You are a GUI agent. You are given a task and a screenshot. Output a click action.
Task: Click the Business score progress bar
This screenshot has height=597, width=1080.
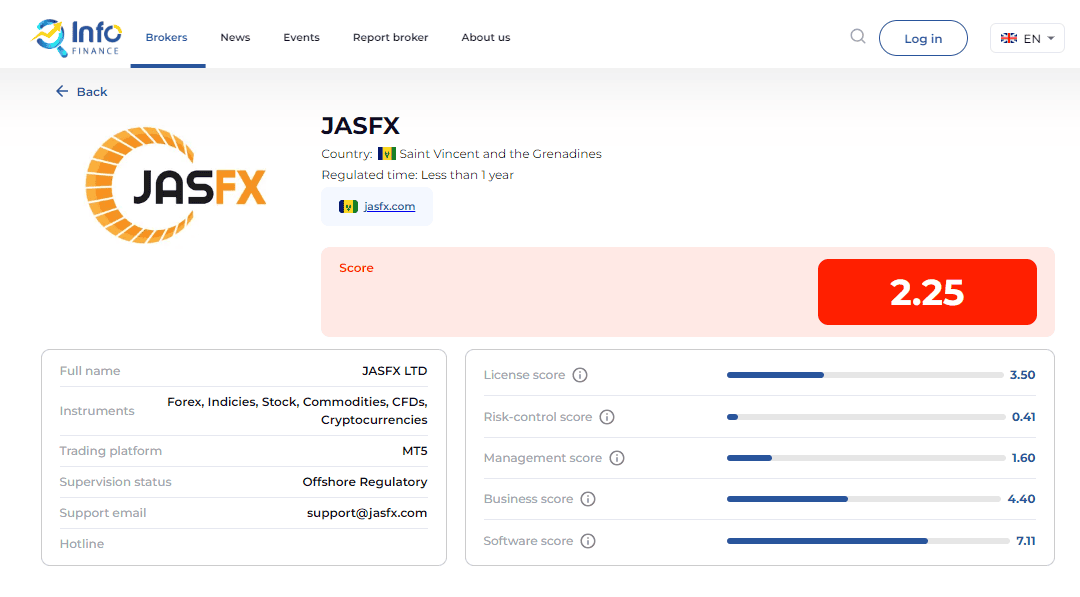[x=864, y=499]
